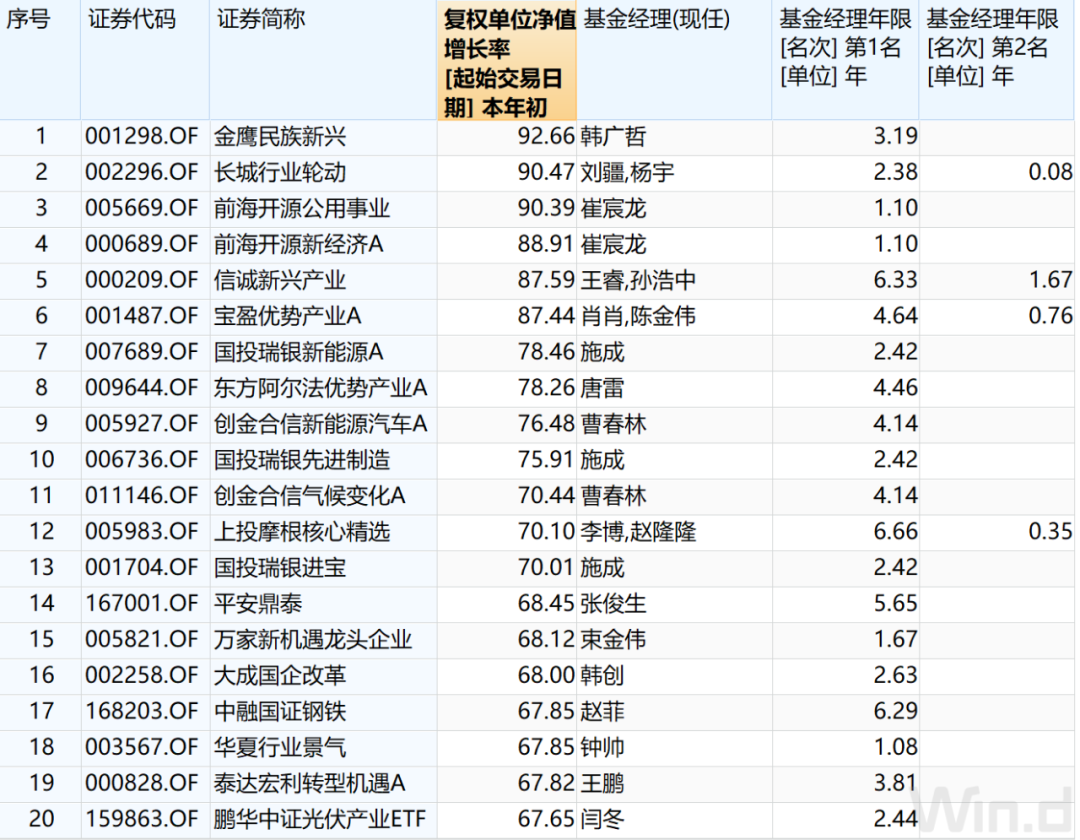Click growth value 75.91

tap(546, 459)
